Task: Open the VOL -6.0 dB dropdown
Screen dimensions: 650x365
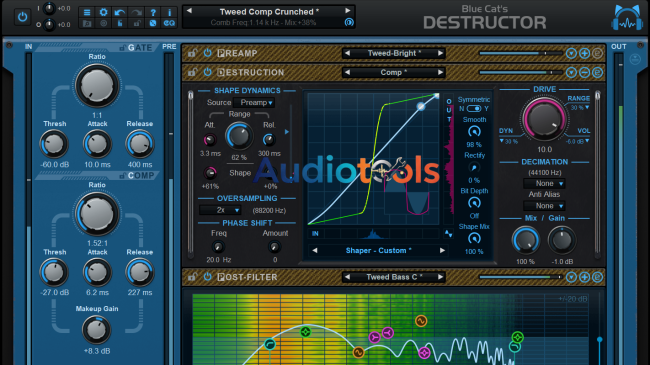Action: (578, 141)
